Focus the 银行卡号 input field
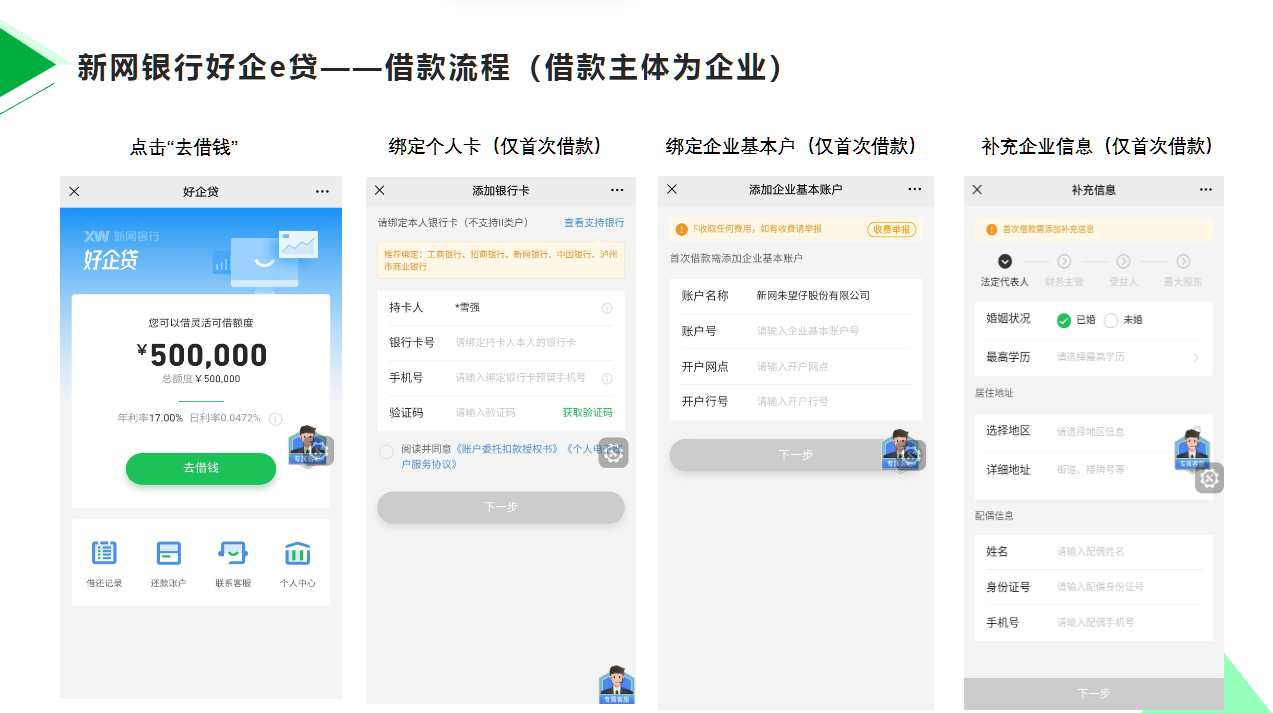The image size is (1273, 713). coord(501,343)
